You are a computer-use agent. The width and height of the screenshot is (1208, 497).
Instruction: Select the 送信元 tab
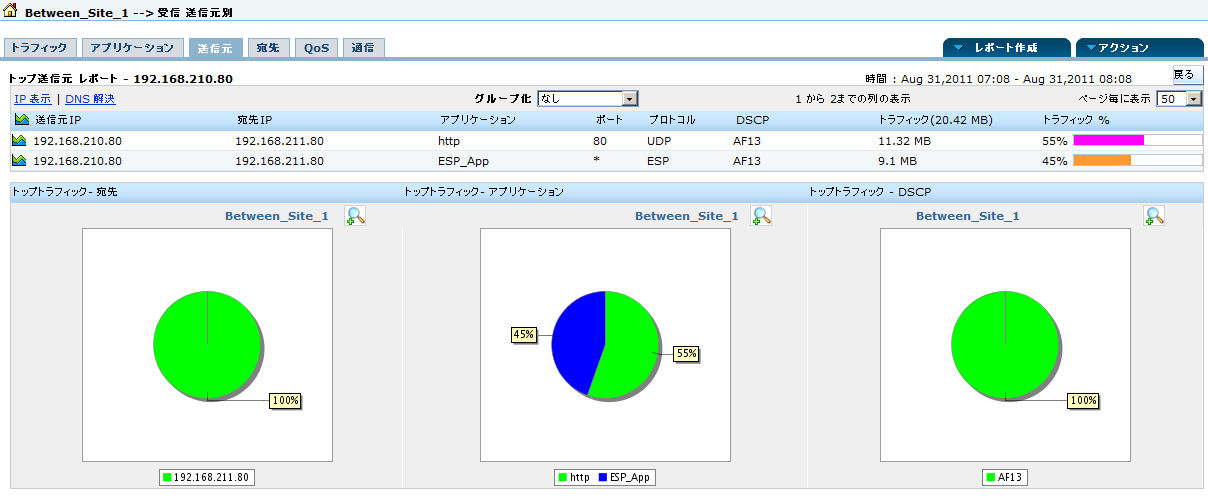[x=215, y=48]
